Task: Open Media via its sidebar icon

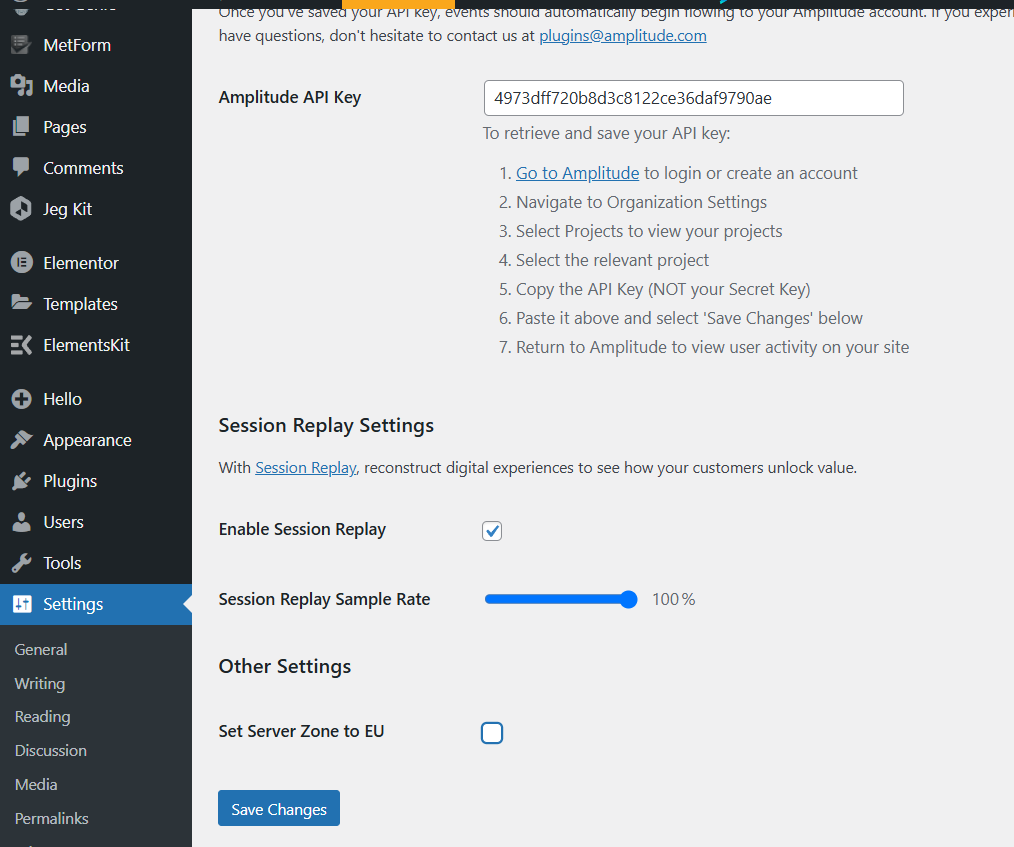Action: pos(21,86)
